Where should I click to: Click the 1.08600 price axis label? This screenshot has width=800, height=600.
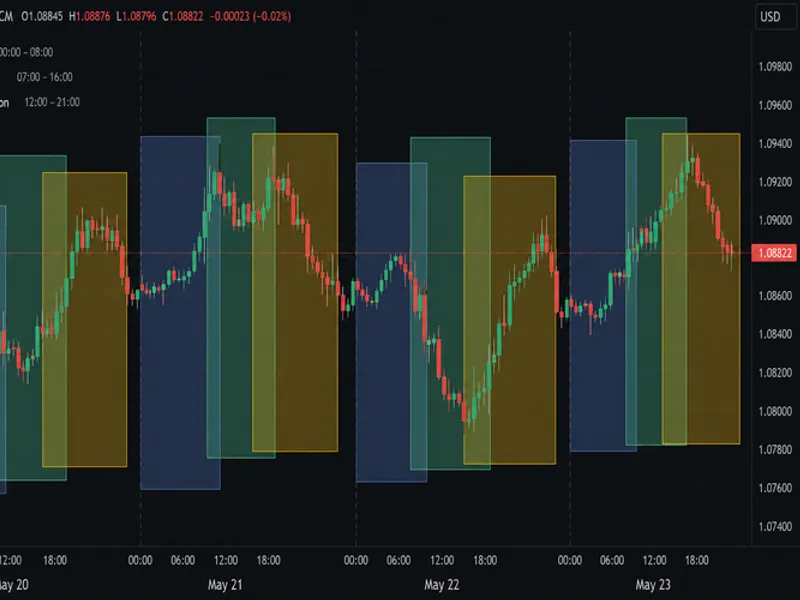[x=775, y=296]
